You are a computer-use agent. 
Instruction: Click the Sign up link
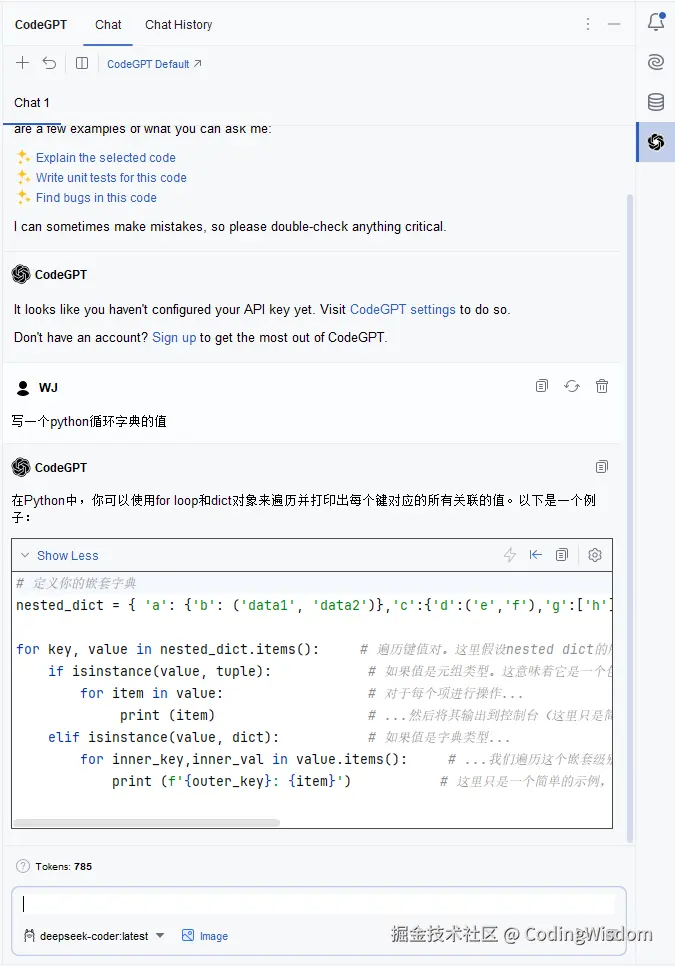point(174,337)
